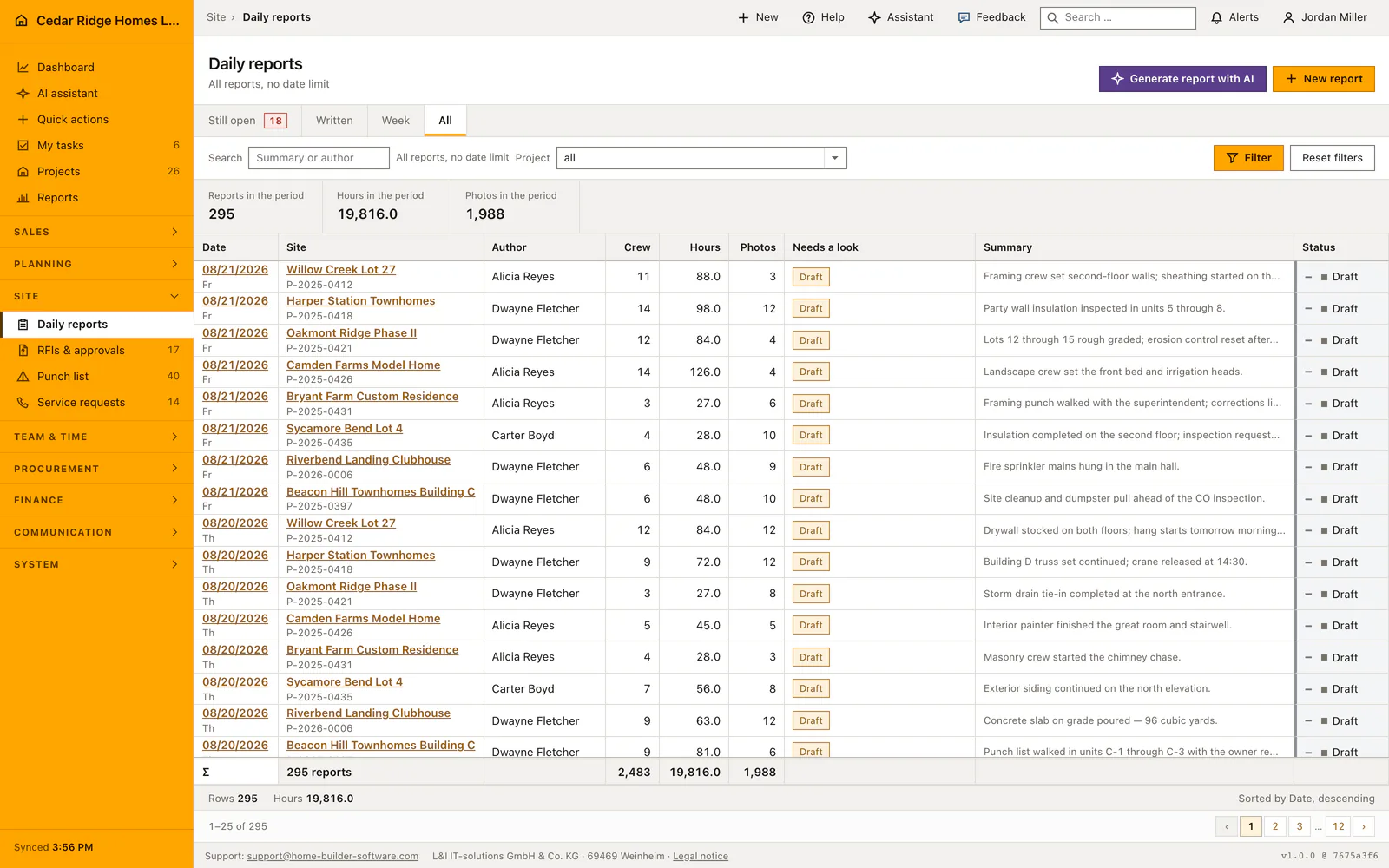Expand PLANNING sidebar section
The width and height of the screenshot is (1389, 868).
pos(96,264)
